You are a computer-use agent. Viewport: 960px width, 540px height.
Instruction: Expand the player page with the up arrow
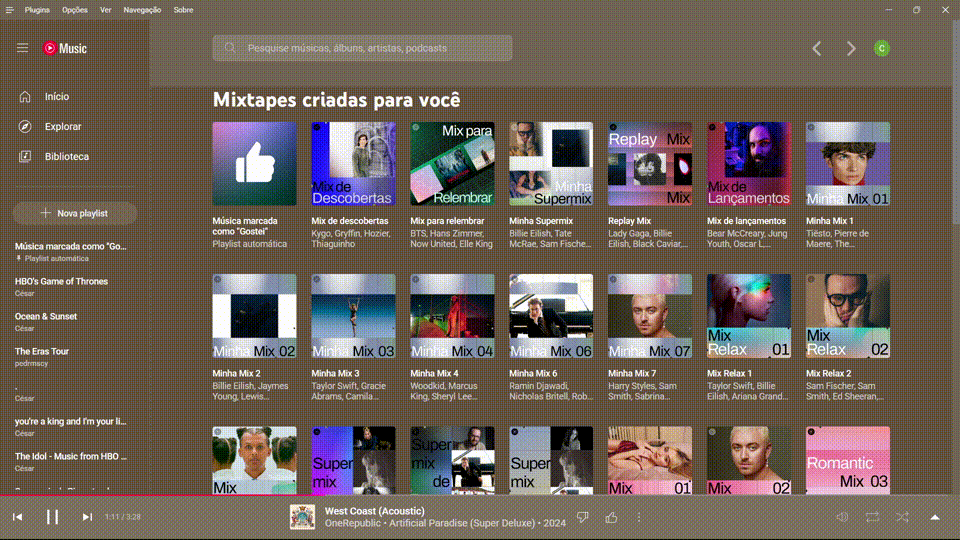[935, 517]
